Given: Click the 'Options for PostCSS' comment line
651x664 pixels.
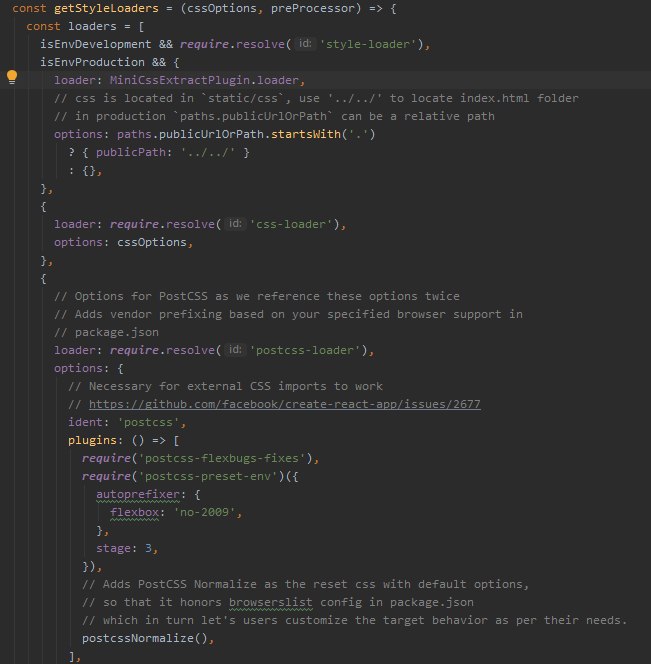Looking at the screenshot, I should (257, 296).
